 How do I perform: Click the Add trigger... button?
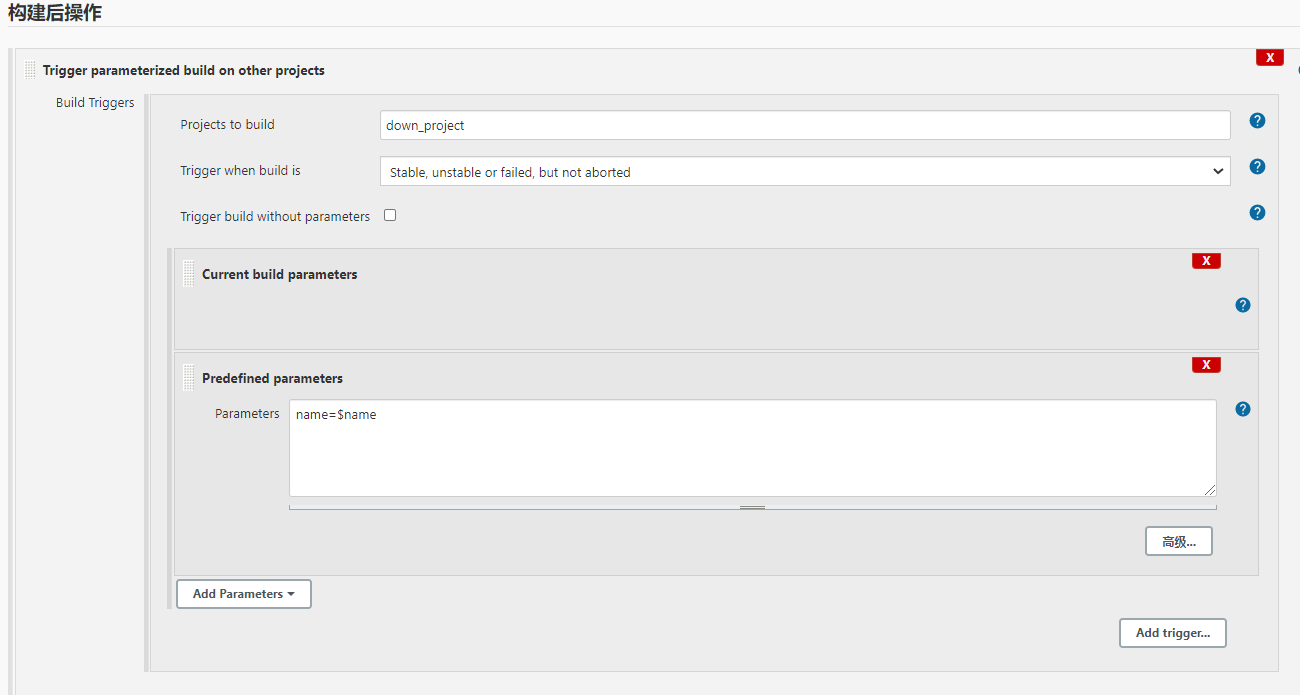click(x=1172, y=632)
